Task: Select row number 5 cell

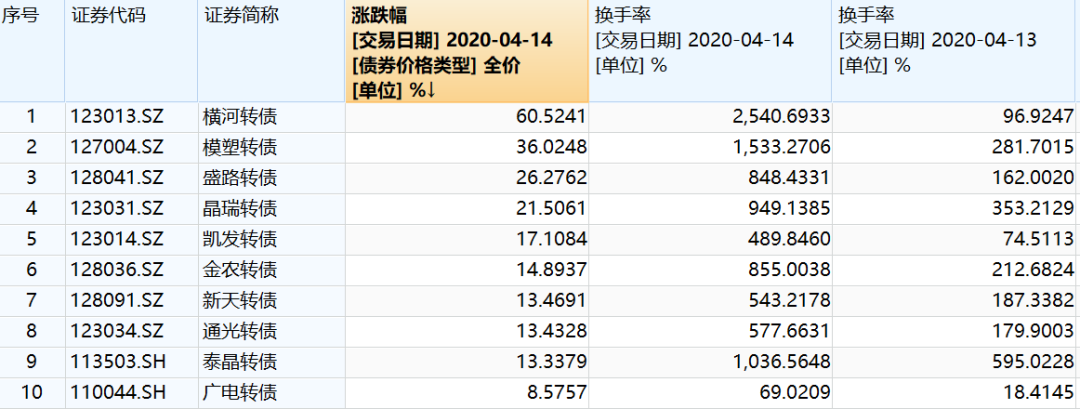Action: click(x=32, y=240)
